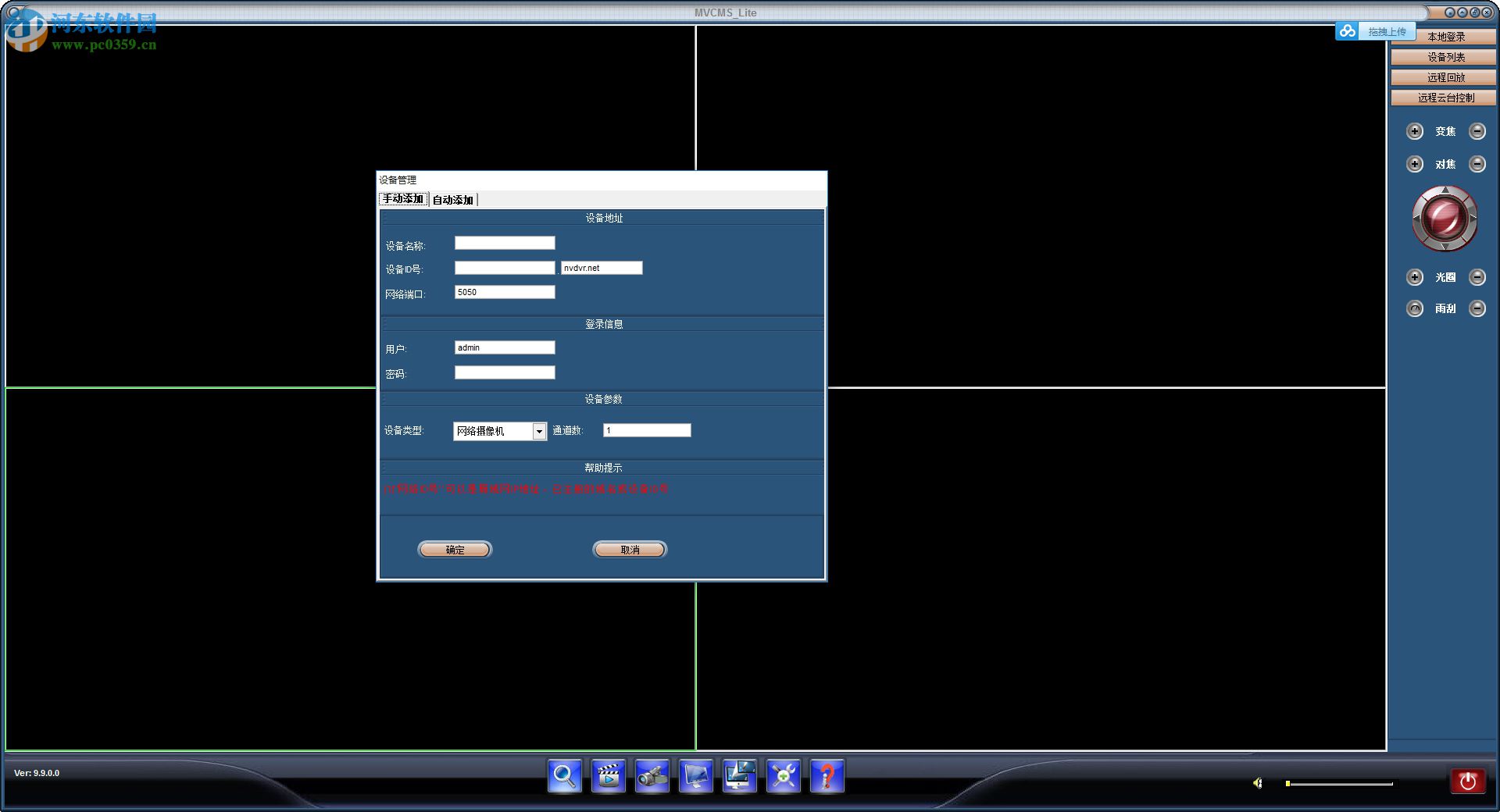Switch to the 手动添加 tab

click(x=403, y=199)
